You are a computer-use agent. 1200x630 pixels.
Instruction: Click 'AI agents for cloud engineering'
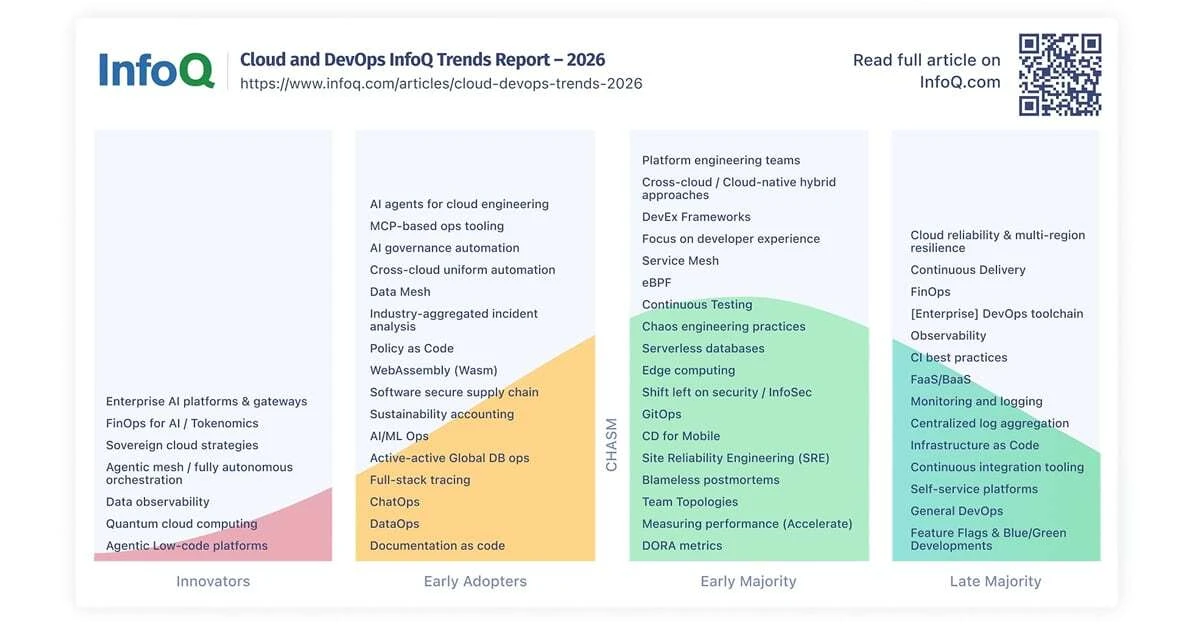(x=459, y=204)
